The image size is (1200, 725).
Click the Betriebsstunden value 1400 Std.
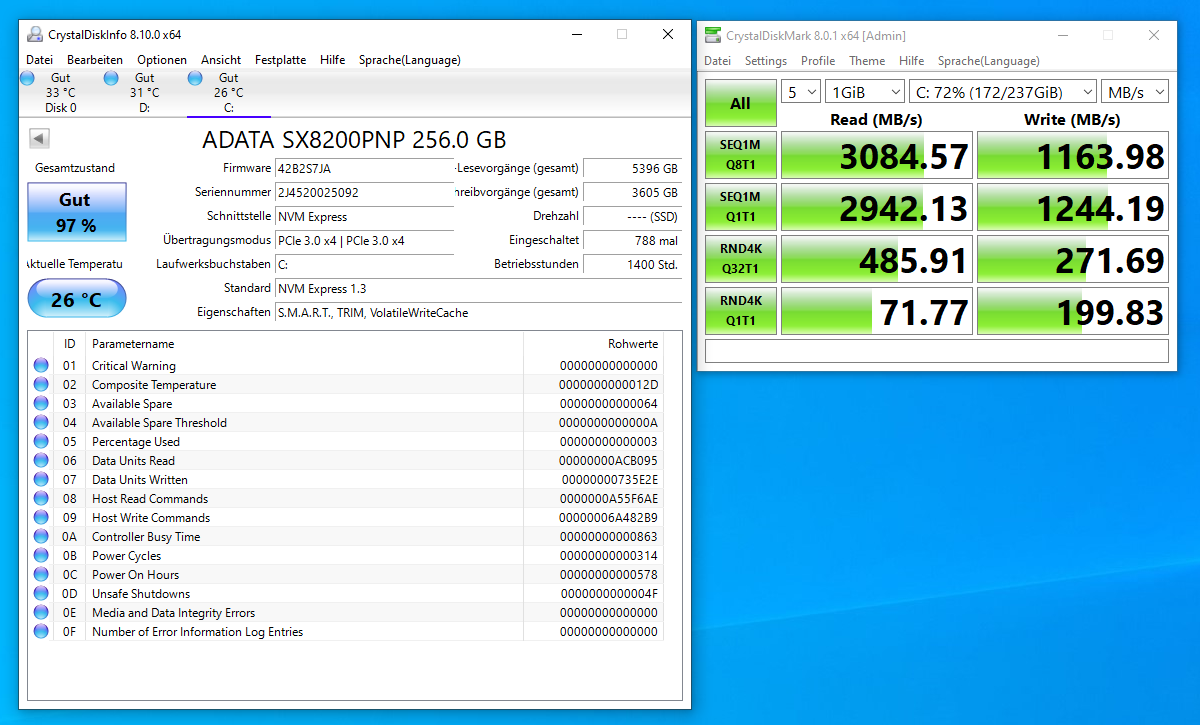632,264
